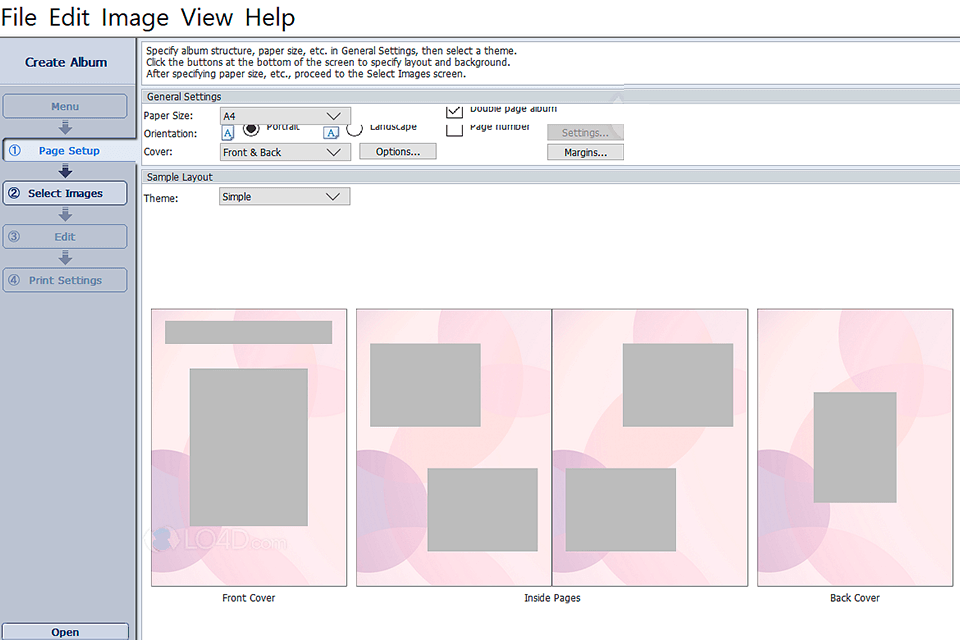960x640 pixels.
Task: Select step ② Select Images in sidebar
Action: pyautogui.click(x=65, y=192)
